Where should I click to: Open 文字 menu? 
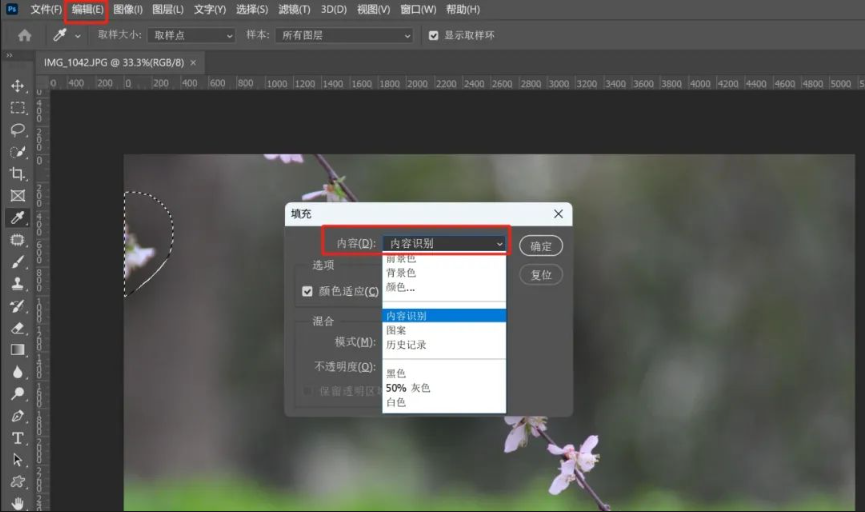pos(210,9)
